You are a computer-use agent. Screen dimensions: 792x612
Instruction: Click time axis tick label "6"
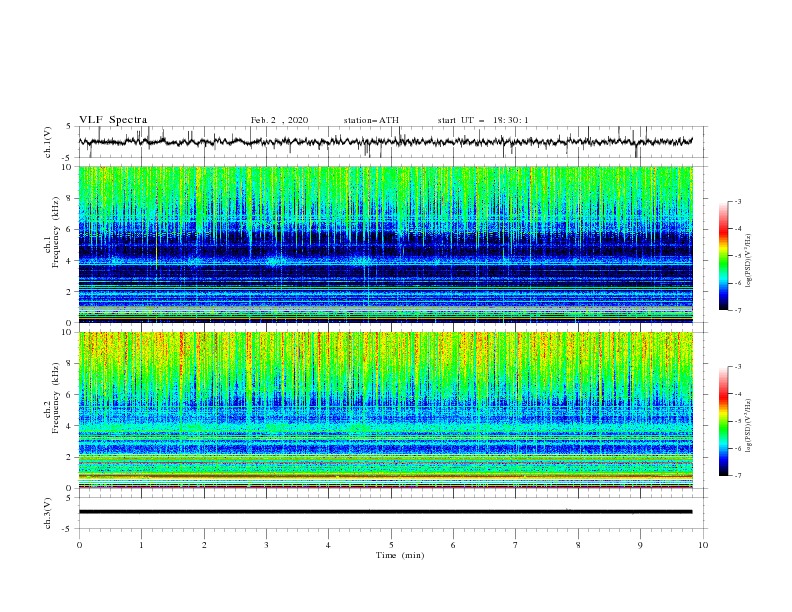point(453,545)
